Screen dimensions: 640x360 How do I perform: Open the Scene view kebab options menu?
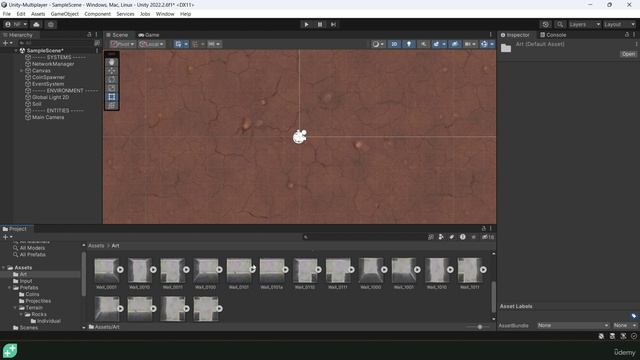click(x=491, y=35)
